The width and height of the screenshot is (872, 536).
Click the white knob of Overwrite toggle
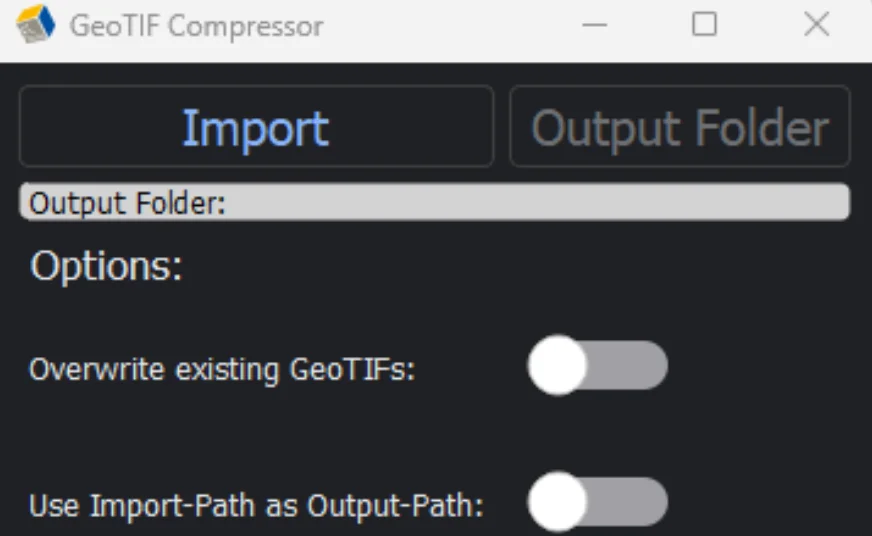click(557, 365)
